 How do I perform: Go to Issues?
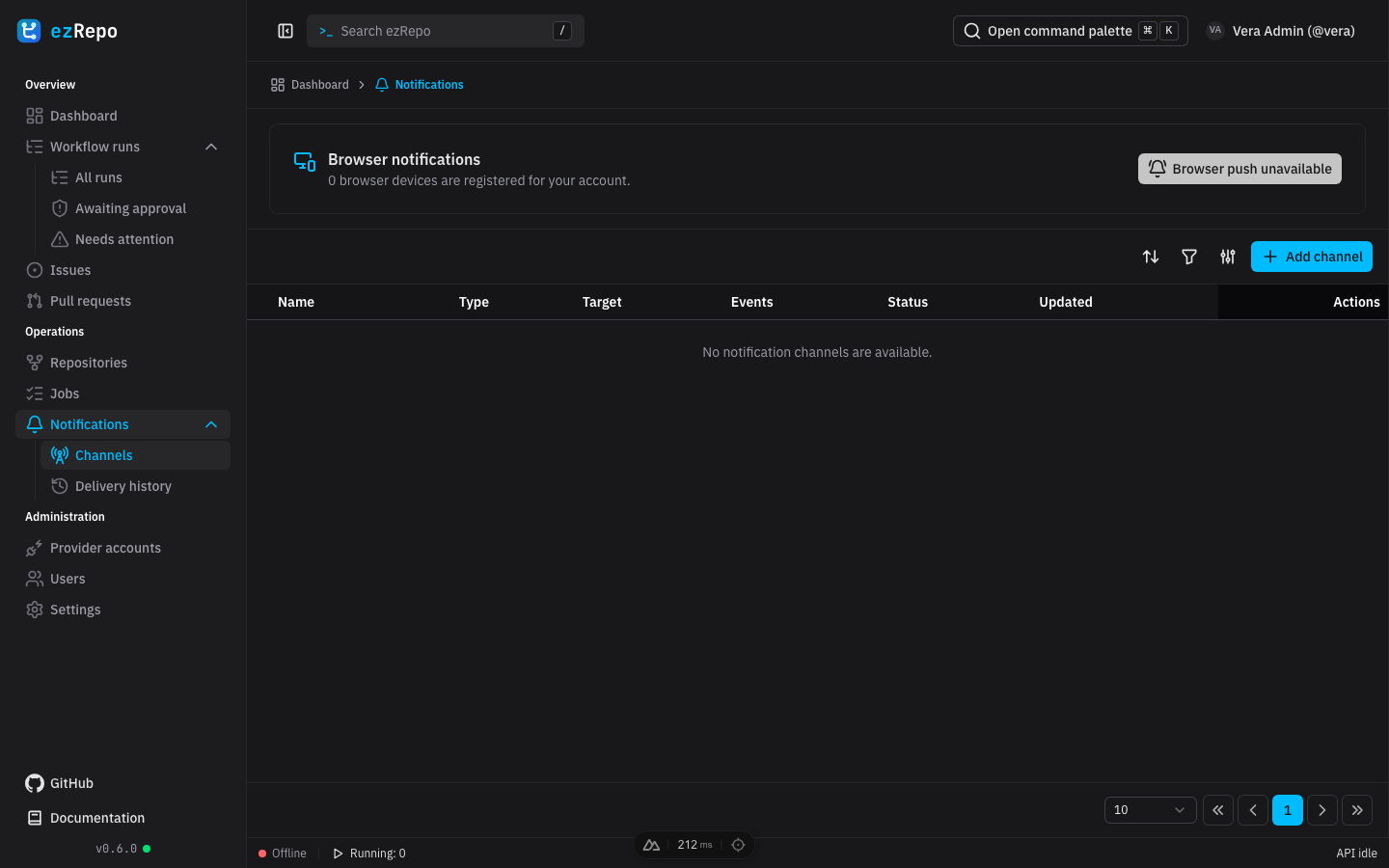pos(123,270)
